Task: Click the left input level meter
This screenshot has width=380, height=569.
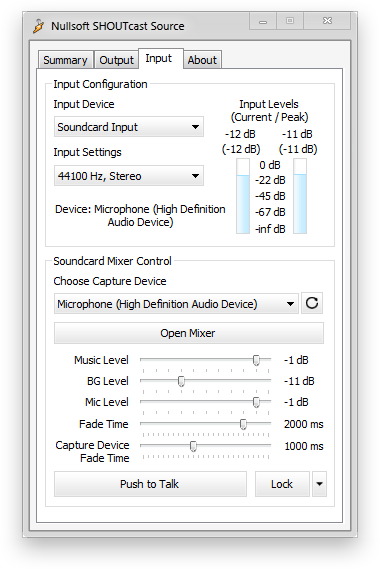Action: [243, 196]
